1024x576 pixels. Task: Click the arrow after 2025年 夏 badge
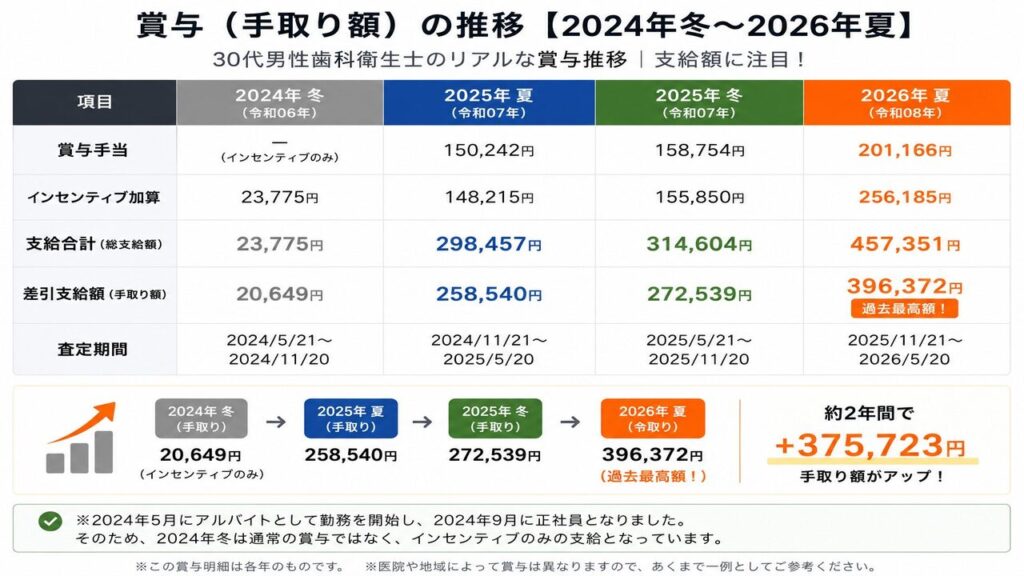423,422
